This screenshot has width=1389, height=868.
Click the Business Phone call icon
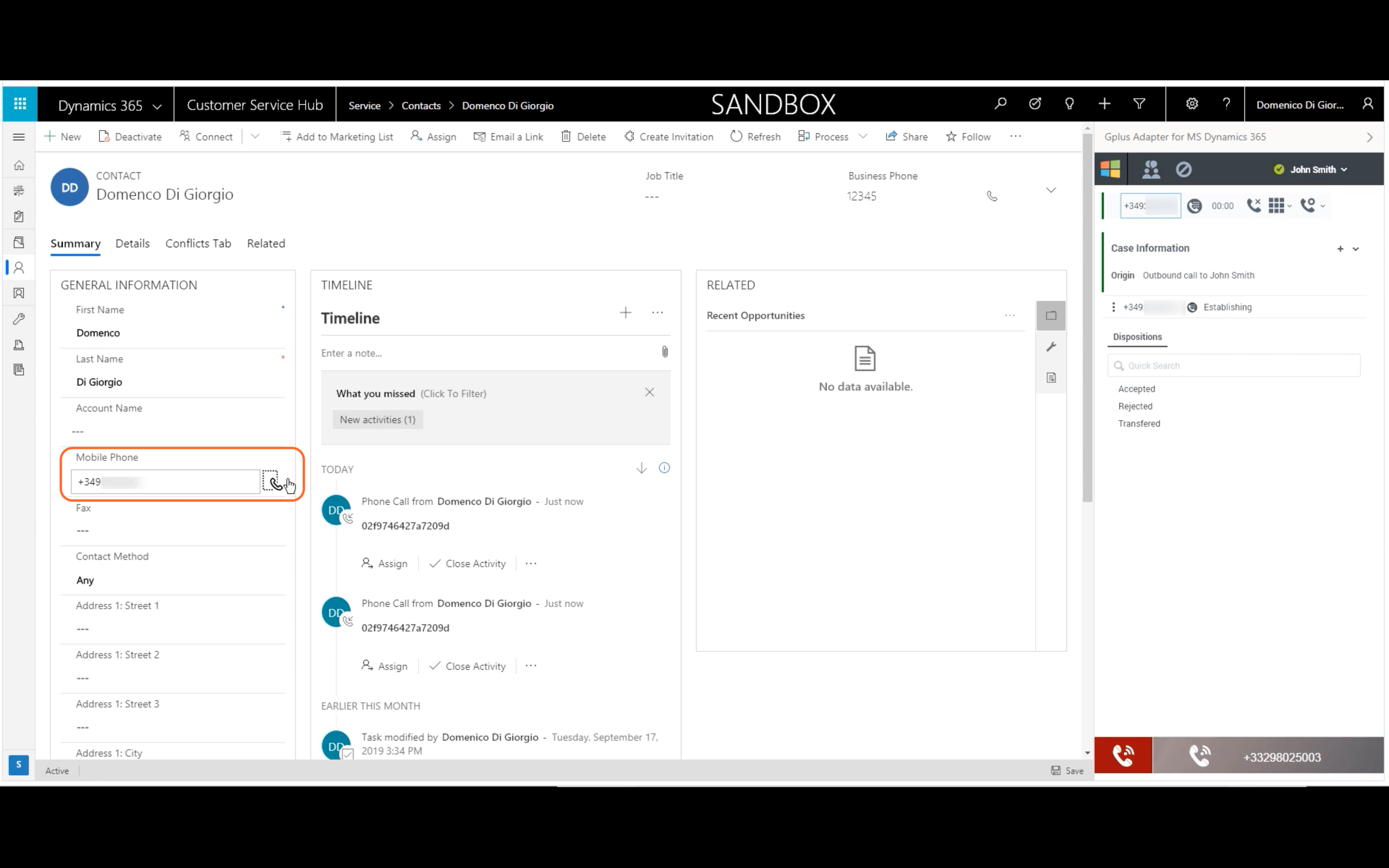point(992,196)
